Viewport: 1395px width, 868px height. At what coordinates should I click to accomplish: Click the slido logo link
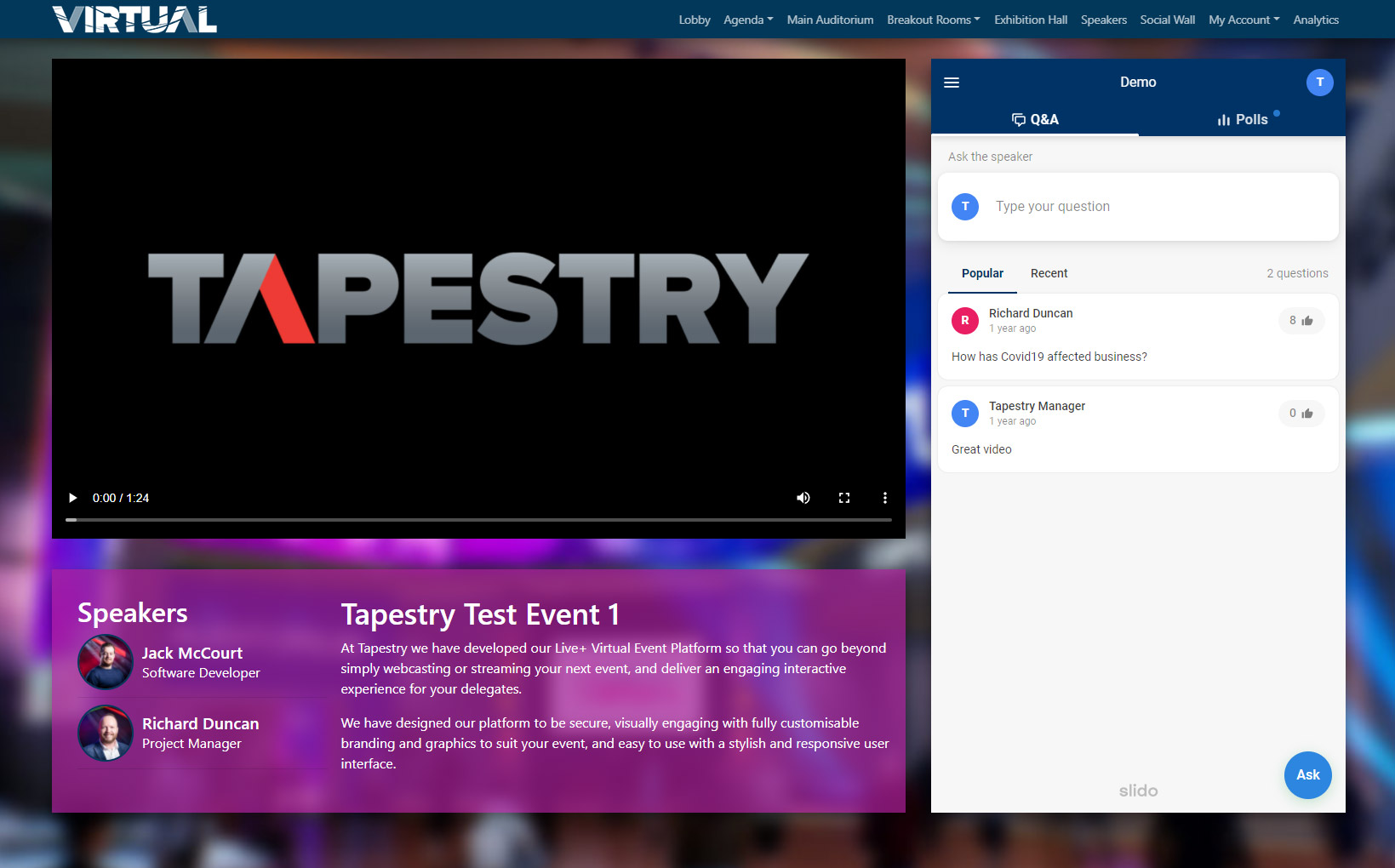coord(1138,791)
